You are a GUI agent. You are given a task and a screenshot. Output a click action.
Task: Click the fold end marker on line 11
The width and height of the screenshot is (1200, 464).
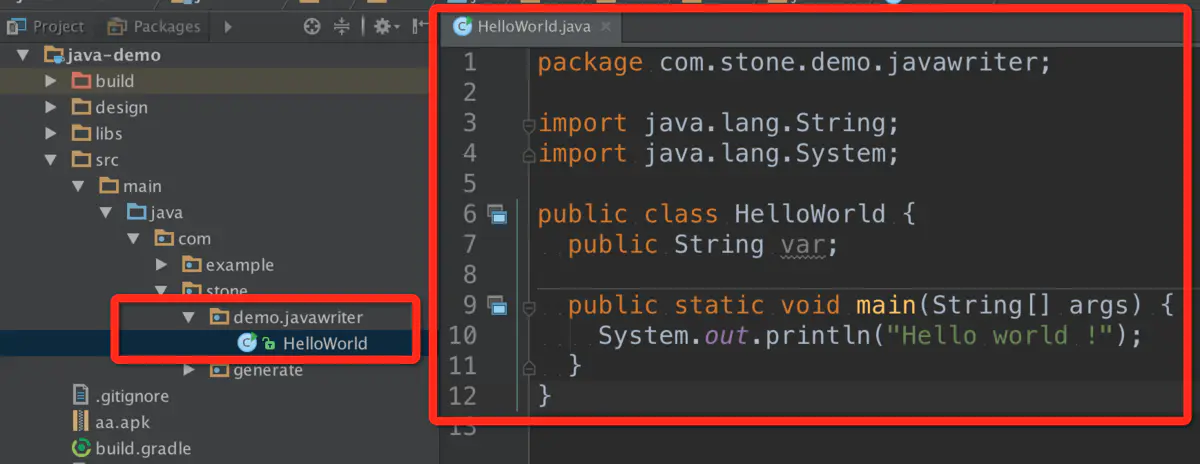[x=527, y=367]
